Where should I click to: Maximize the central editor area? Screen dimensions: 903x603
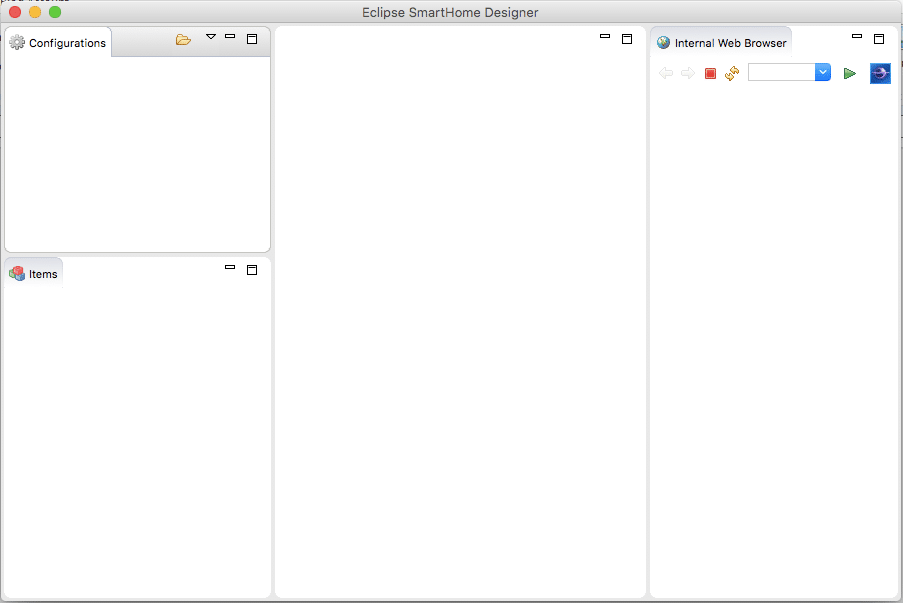point(627,39)
